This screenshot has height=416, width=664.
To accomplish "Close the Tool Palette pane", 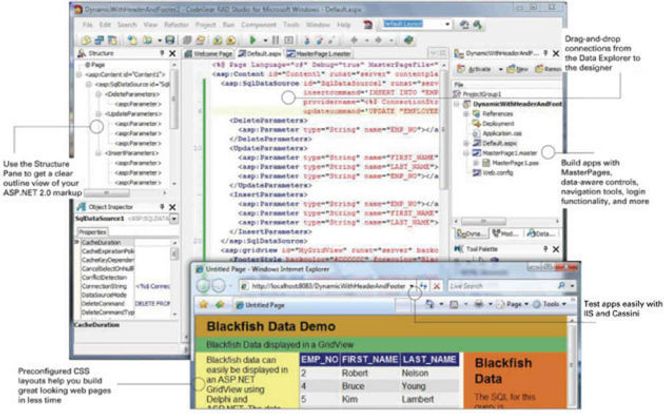I will coord(556,250).
